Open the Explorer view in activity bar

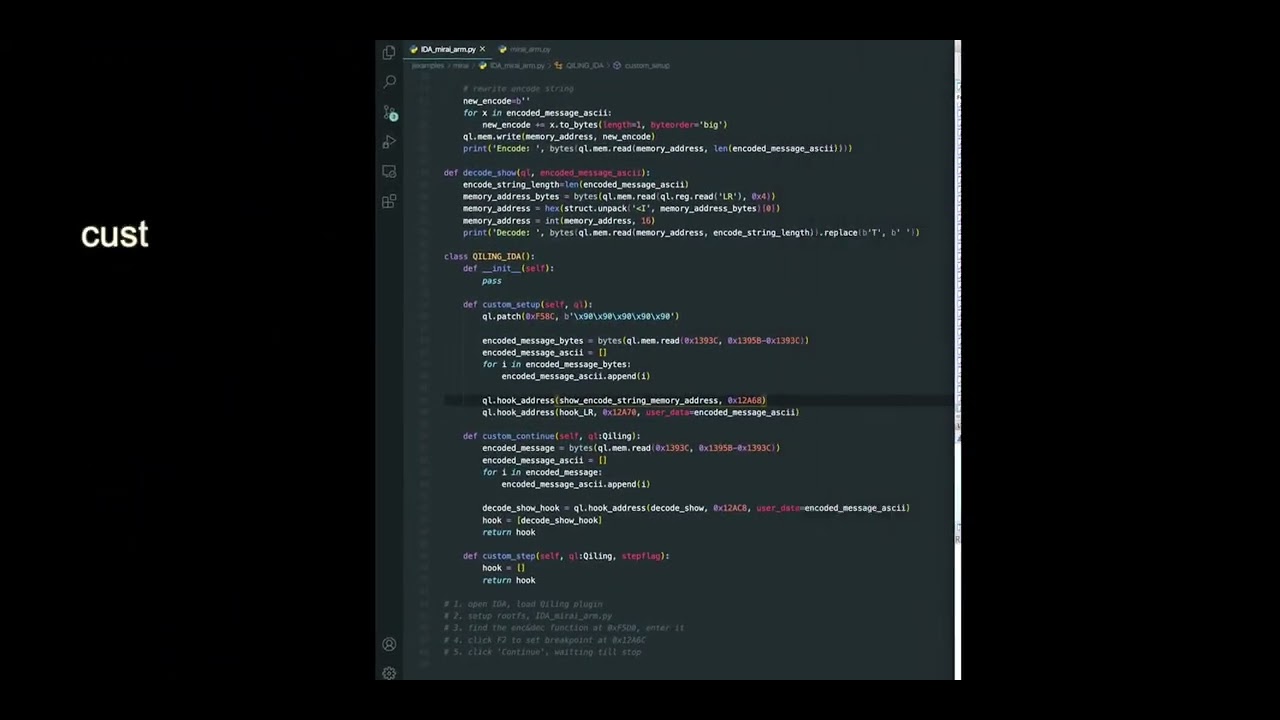pyautogui.click(x=389, y=52)
